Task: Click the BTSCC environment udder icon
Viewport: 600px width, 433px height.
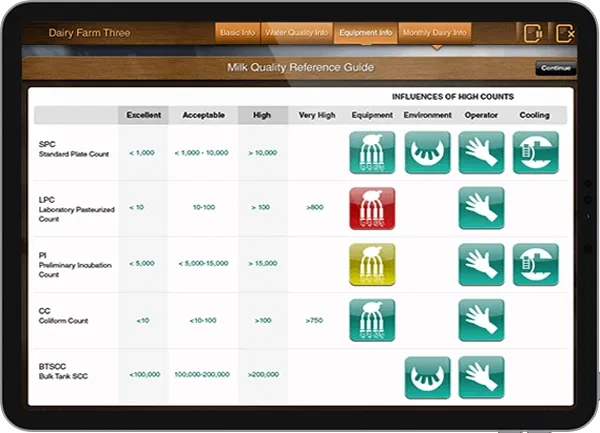Action: [x=427, y=378]
